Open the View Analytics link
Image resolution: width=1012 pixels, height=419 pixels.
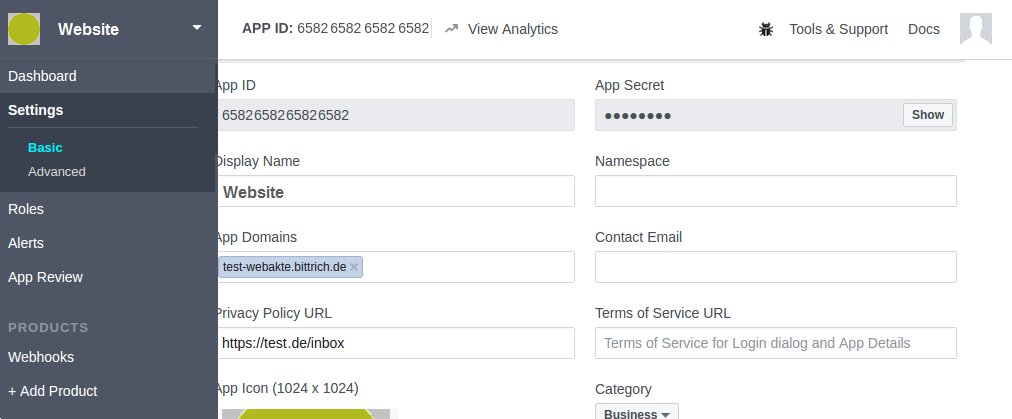pos(512,29)
